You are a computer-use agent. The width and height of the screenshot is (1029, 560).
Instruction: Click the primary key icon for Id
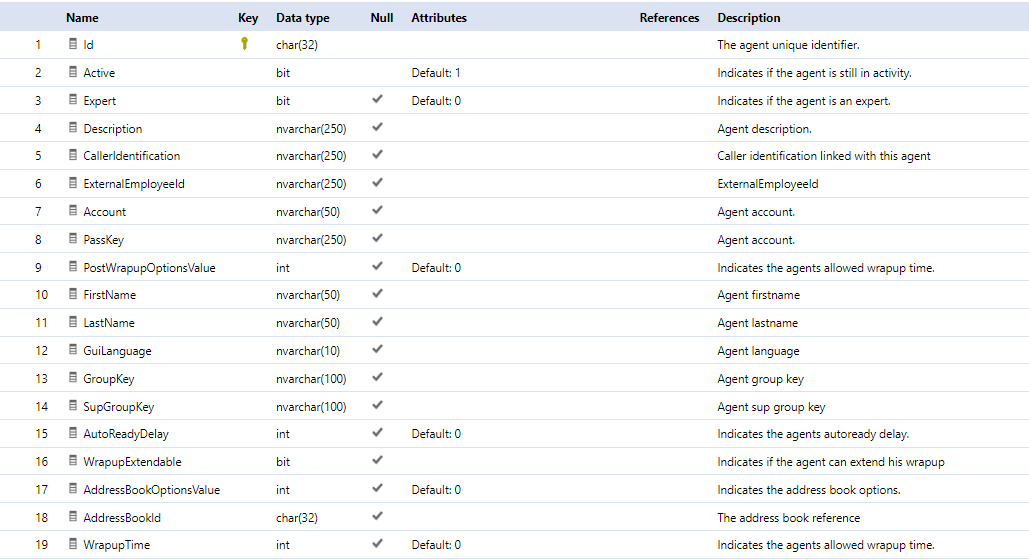(x=244, y=44)
